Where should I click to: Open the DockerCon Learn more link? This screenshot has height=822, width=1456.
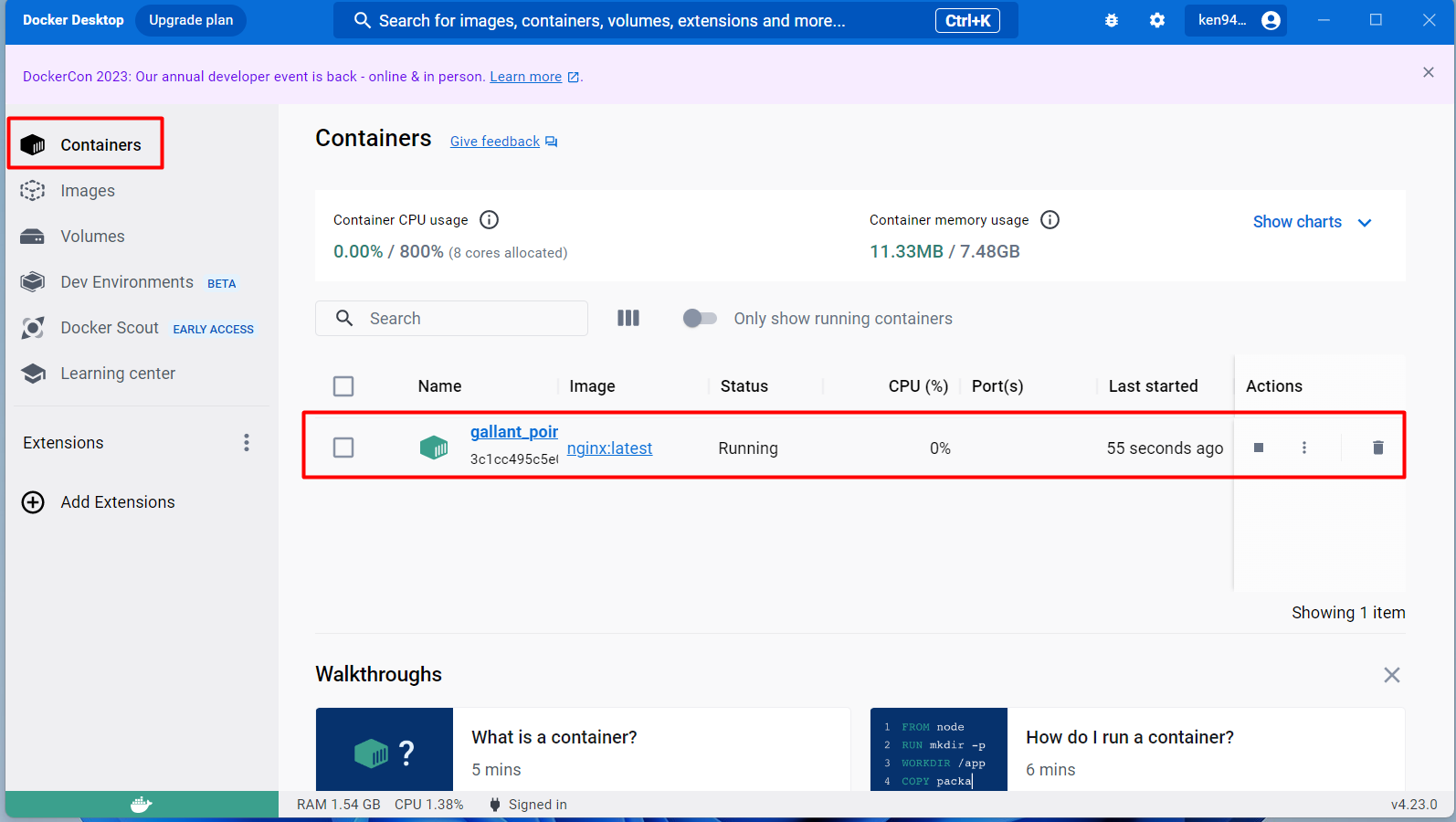coord(526,77)
